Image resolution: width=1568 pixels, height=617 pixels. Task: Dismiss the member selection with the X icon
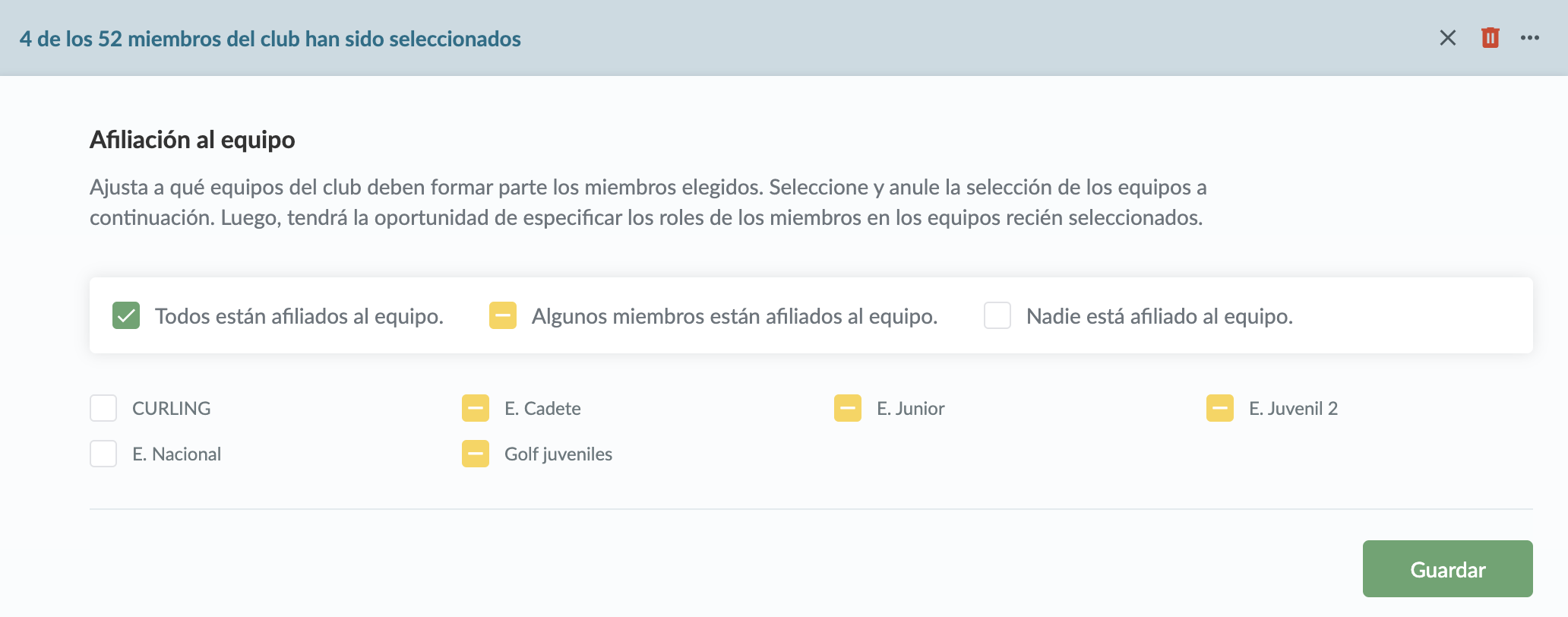tap(1447, 38)
